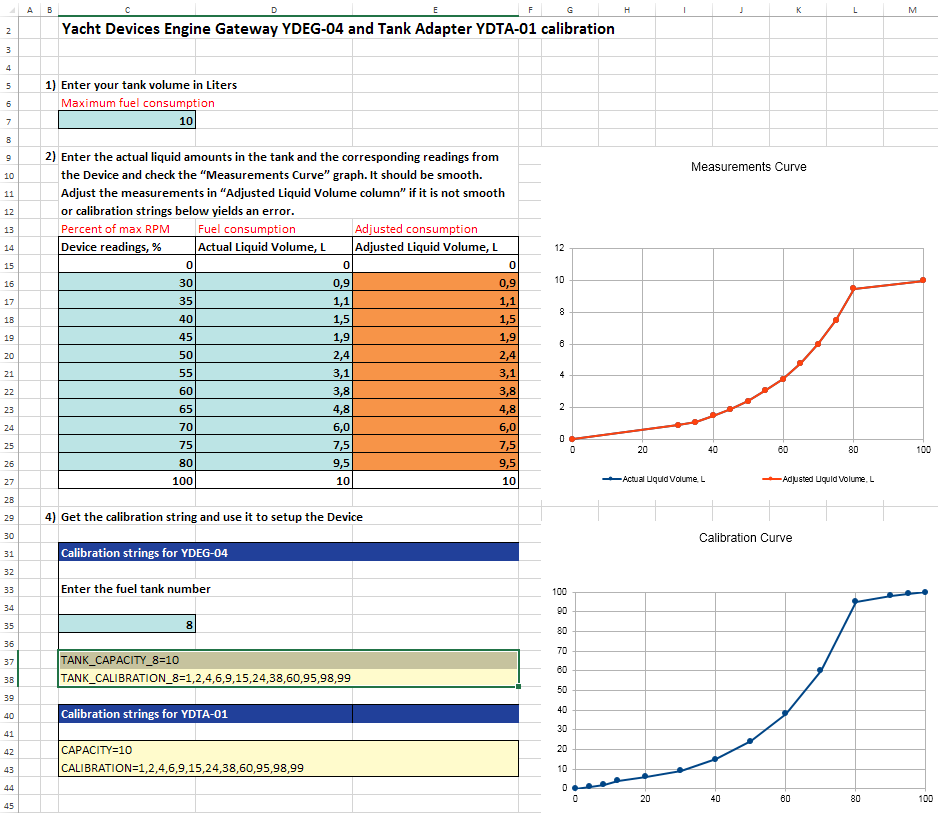Select device reading cell with value 80
938x813 pixels.
click(x=127, y=462)
